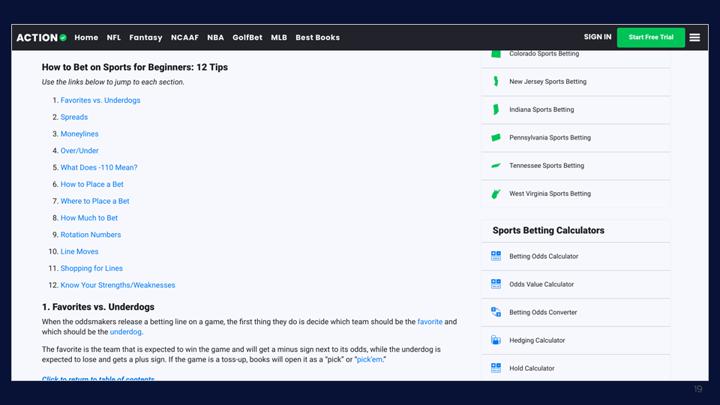This screenshot has width=720, height=405.
Task: Click the Action Network logo
Action: pos(41,38)
